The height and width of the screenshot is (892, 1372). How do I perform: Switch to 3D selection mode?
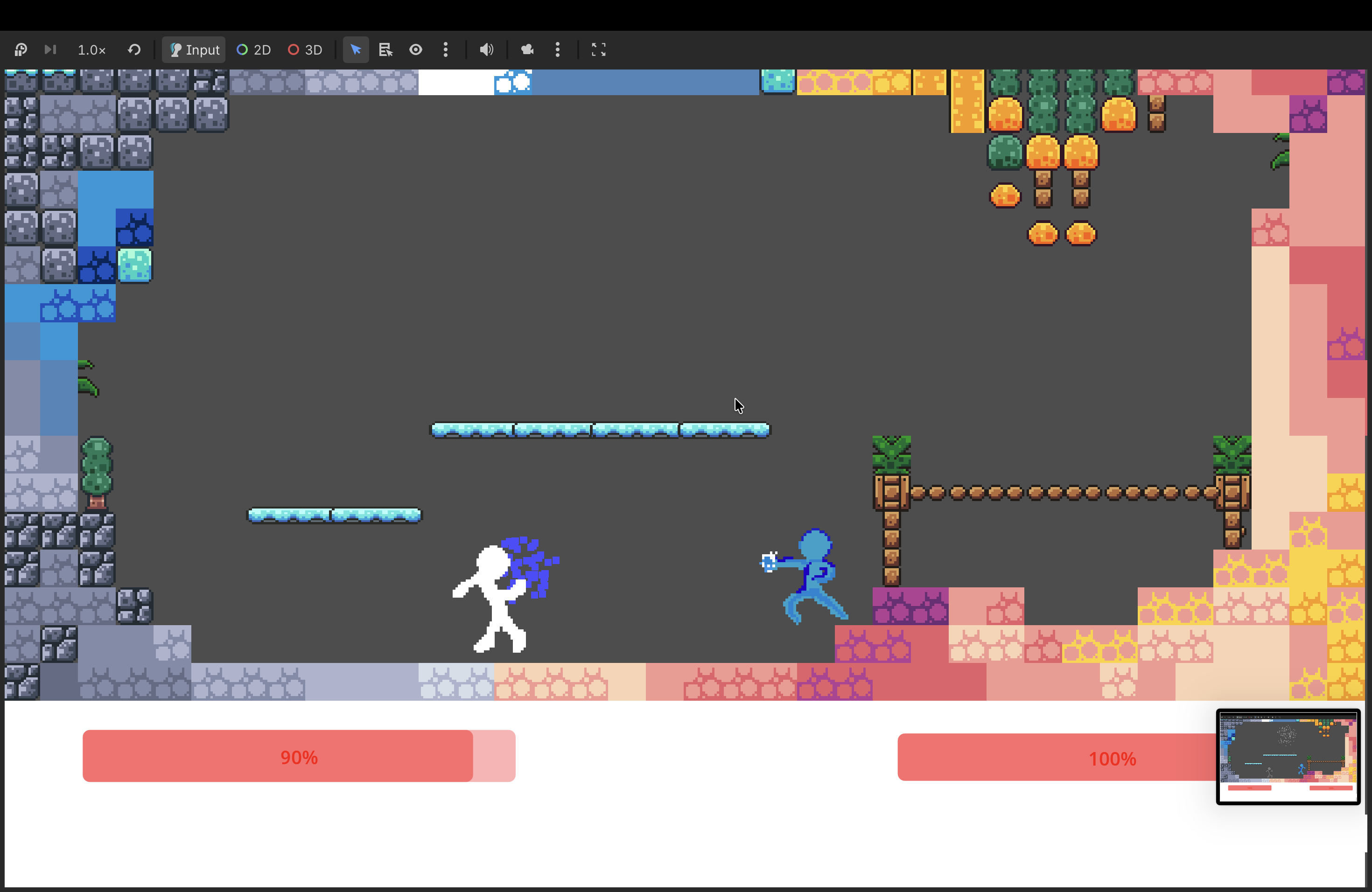(x=305, y=50)
